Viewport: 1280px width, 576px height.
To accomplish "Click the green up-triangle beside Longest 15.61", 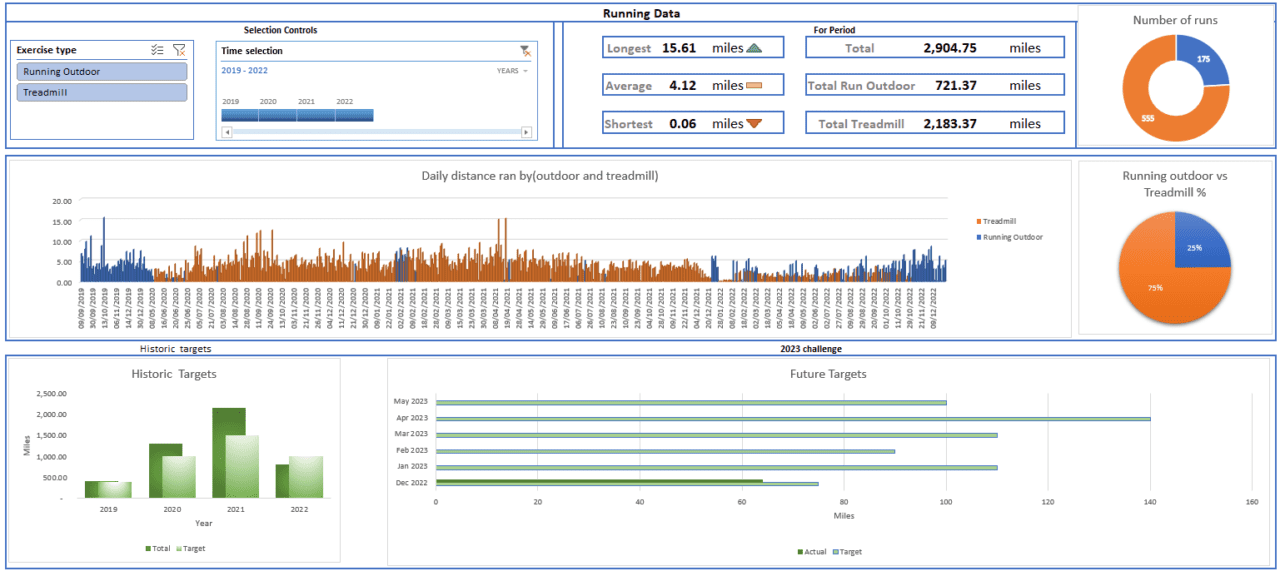I will click(755, 47).
